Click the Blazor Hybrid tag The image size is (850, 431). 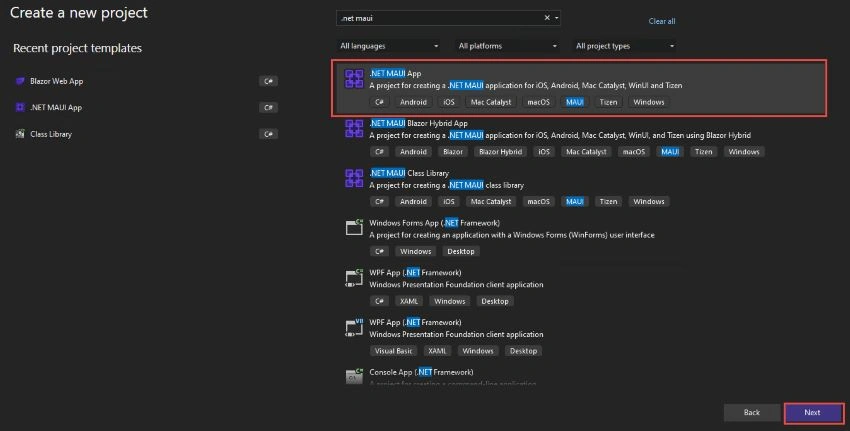pos(500,152)
